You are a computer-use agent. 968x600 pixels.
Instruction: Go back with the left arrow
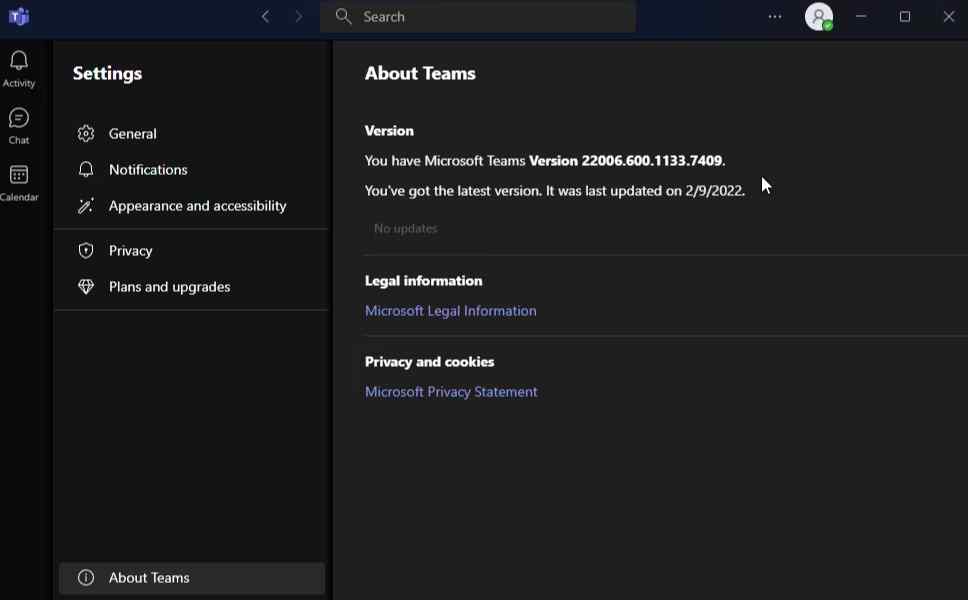pyautogui.click(x=265, y=17)
